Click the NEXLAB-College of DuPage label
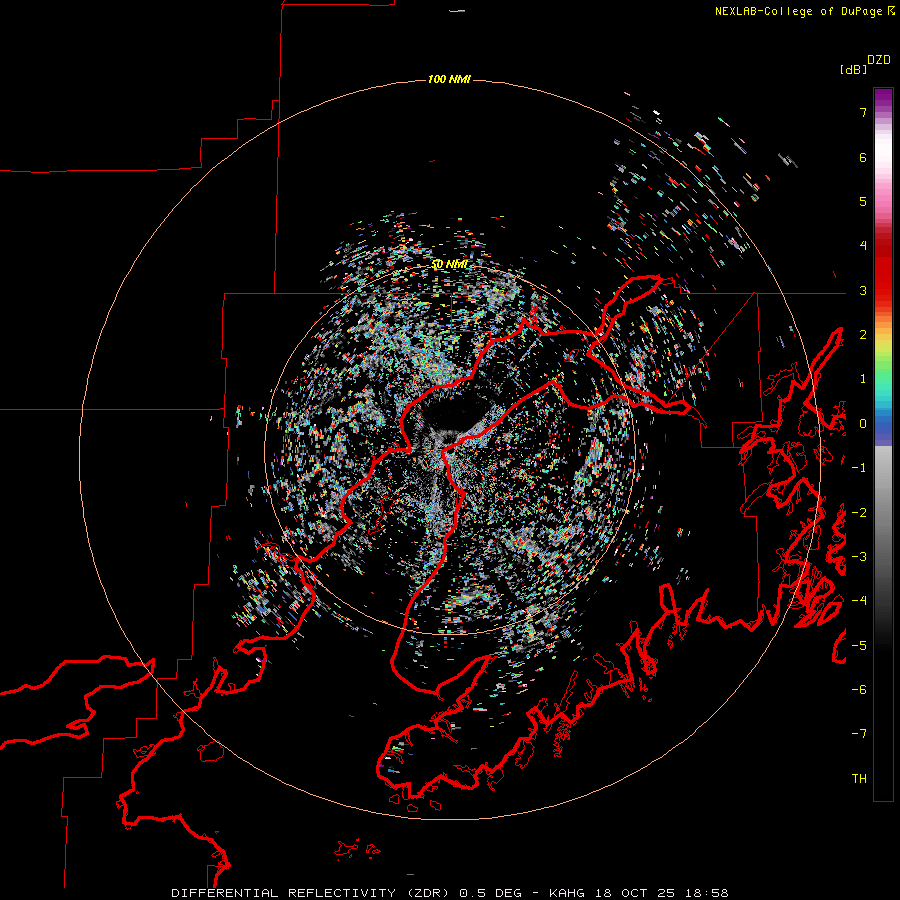The width and height of the screenshot is (900, 900). click(799, 11)
